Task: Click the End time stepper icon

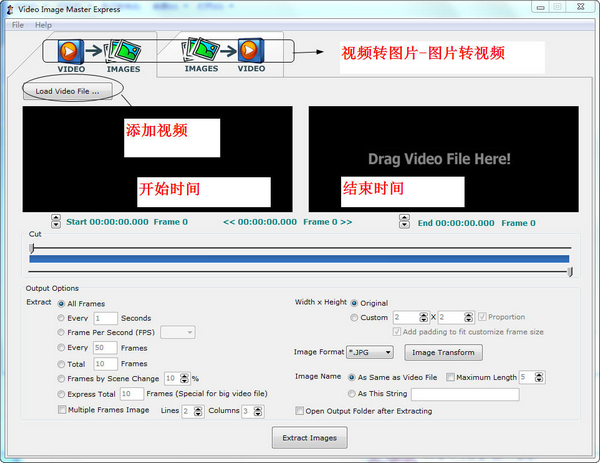Action: [410, 223]
